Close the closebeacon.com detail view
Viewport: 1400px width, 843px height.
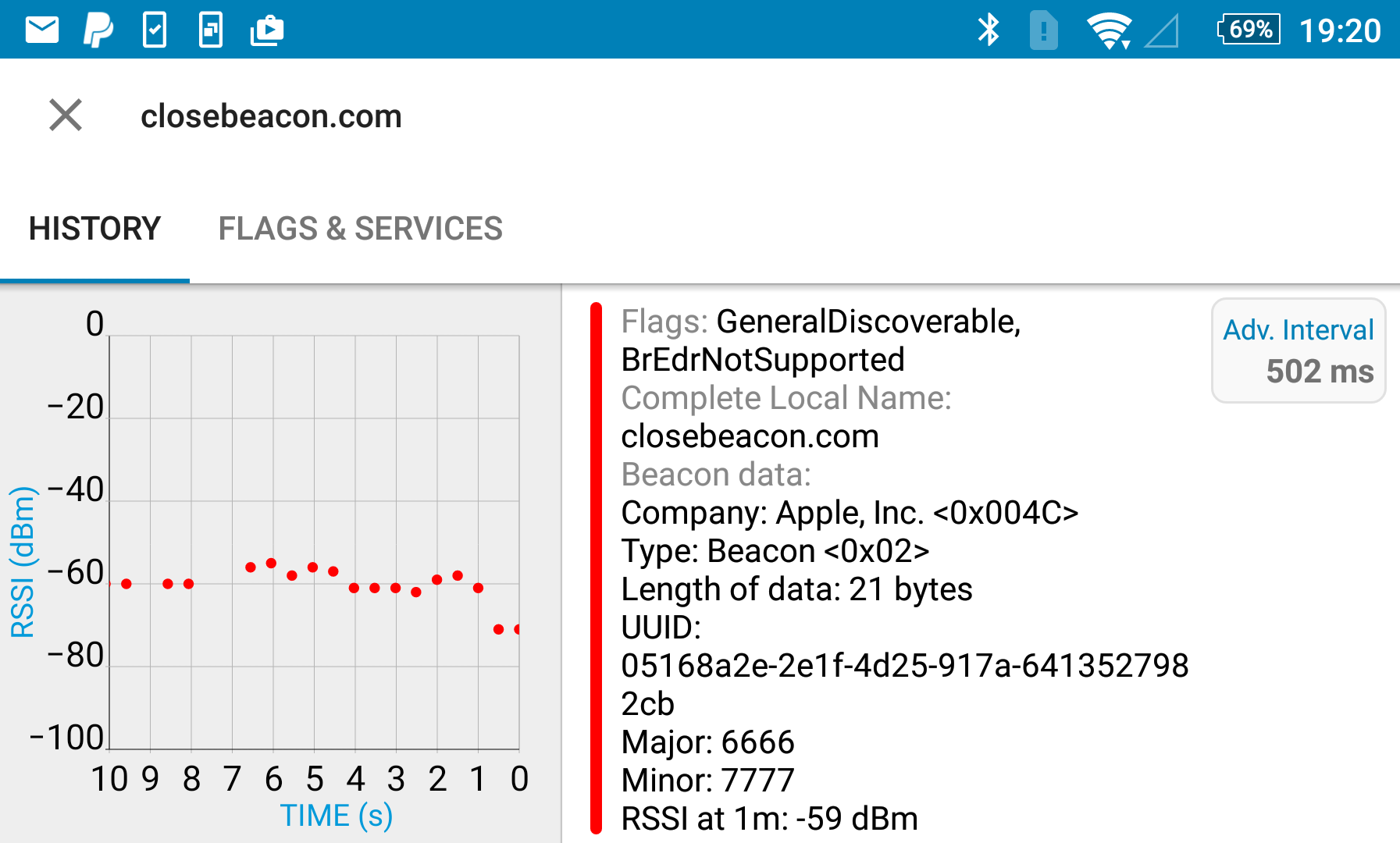(66, 116)
